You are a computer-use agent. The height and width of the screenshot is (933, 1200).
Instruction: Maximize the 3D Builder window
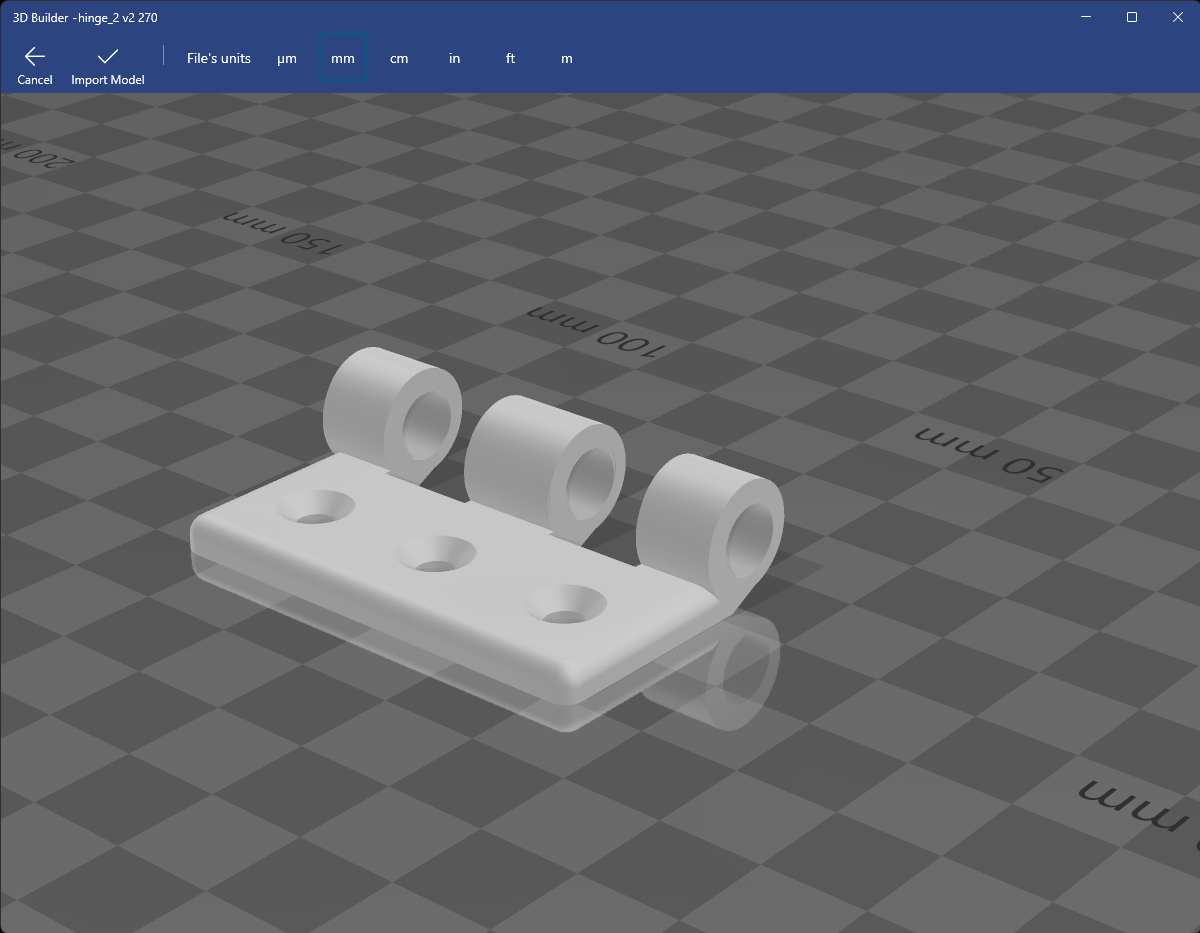1132,17
